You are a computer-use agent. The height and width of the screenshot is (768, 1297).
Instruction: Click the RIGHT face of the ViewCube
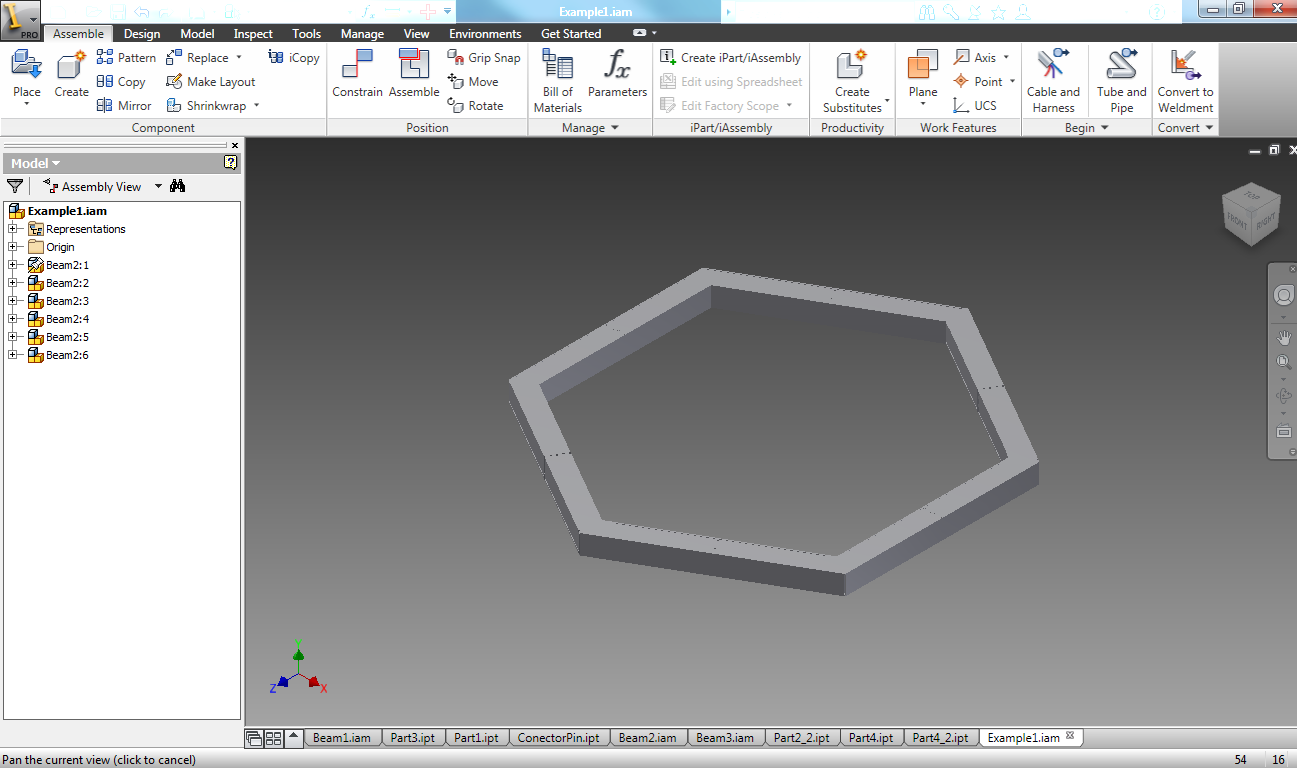point(1266,219)
